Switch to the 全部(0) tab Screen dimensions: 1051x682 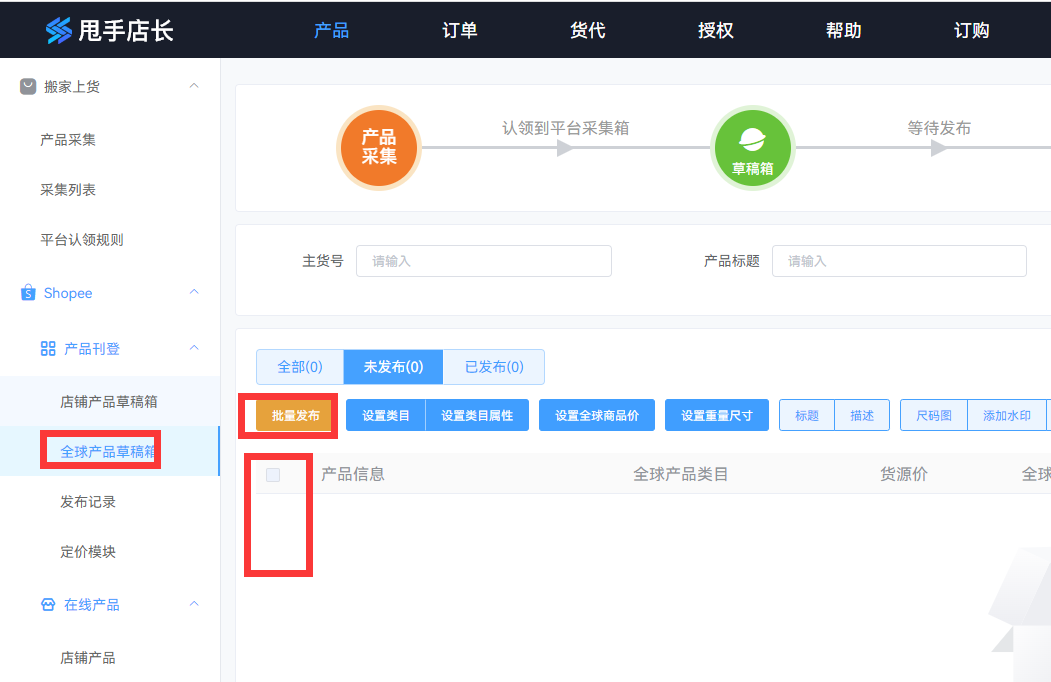click(300, 367)
